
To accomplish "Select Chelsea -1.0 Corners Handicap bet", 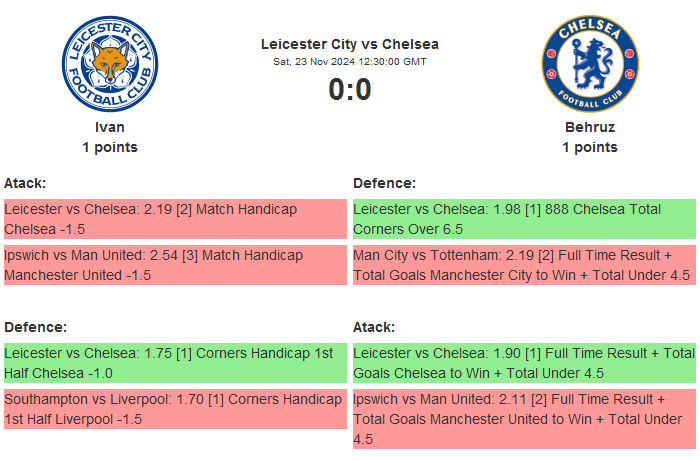I will tap(174, 363).
